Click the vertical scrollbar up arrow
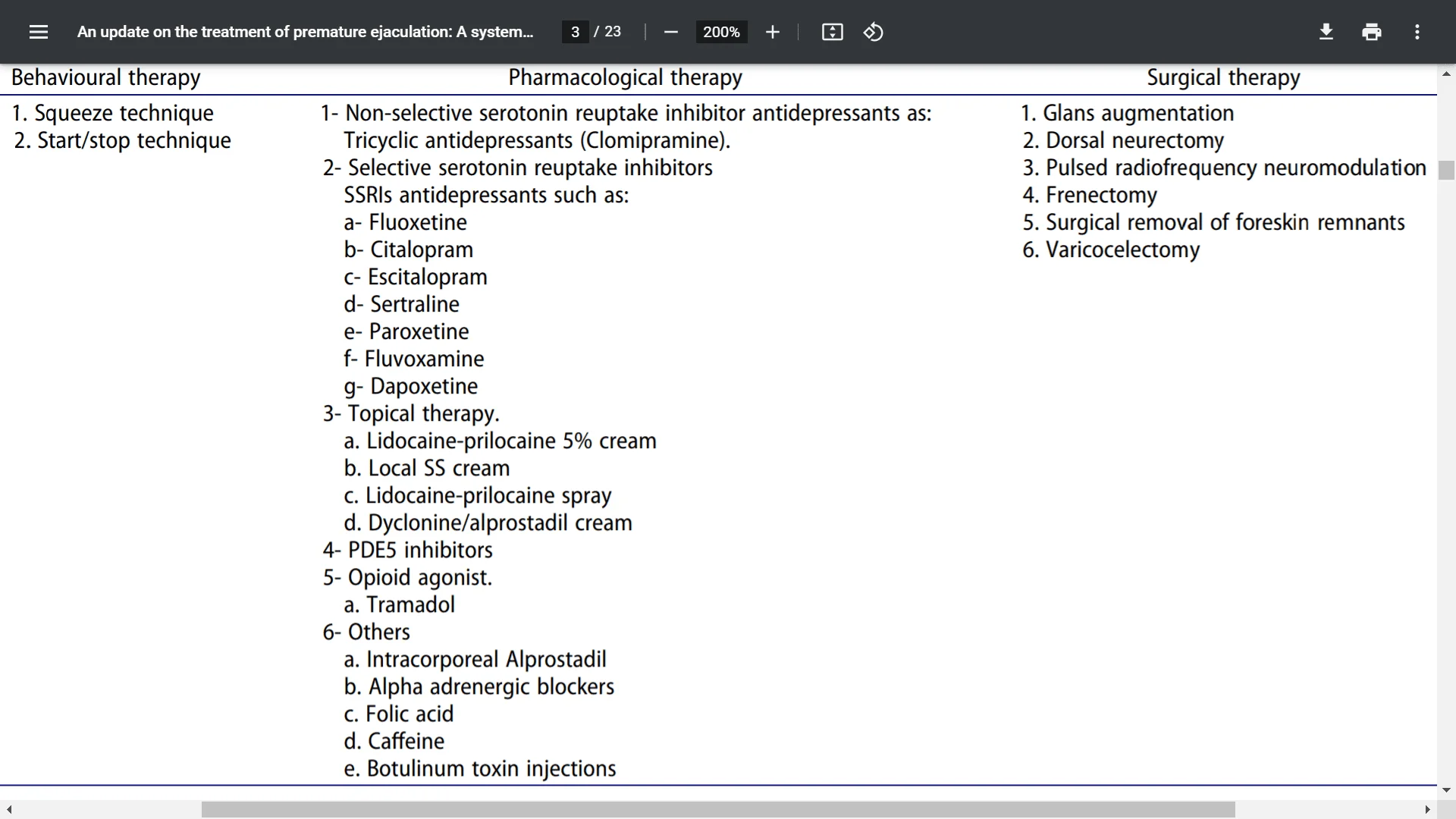This screenshot has width=1456, height=819. [x=1446, y=74]
